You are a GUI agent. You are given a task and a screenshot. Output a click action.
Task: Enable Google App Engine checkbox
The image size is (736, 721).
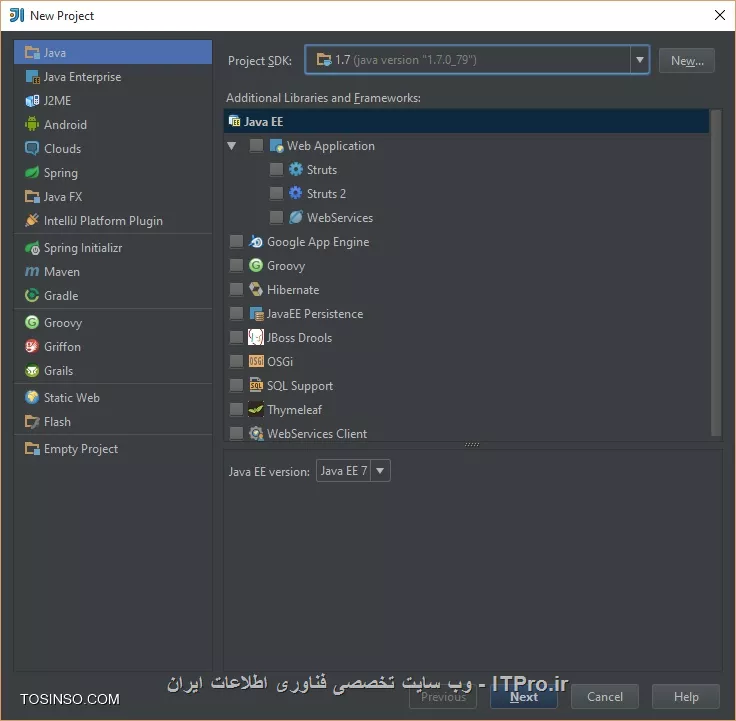click(236, 241)
